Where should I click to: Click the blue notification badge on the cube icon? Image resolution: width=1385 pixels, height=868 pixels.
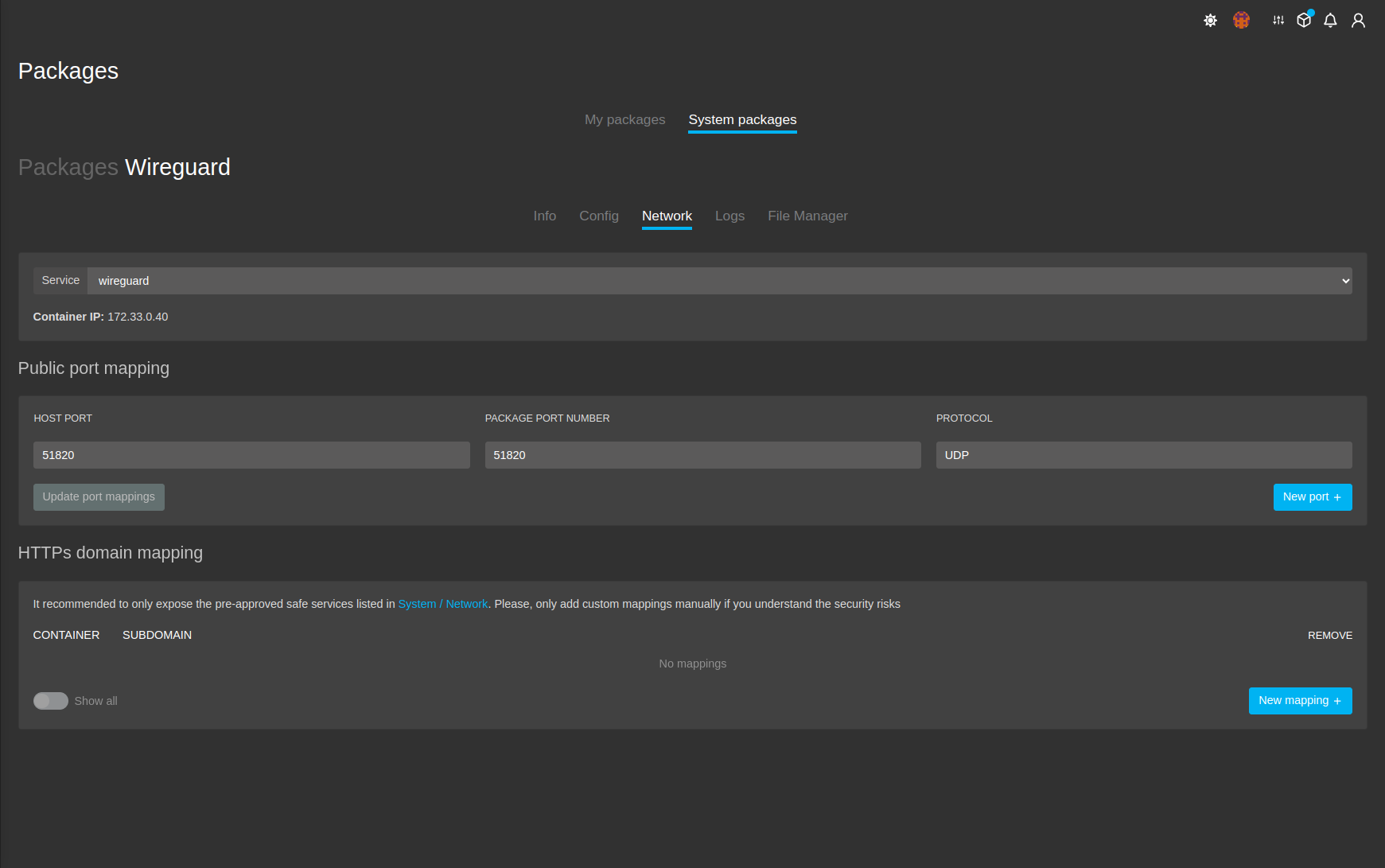[x=1309, y=12]
